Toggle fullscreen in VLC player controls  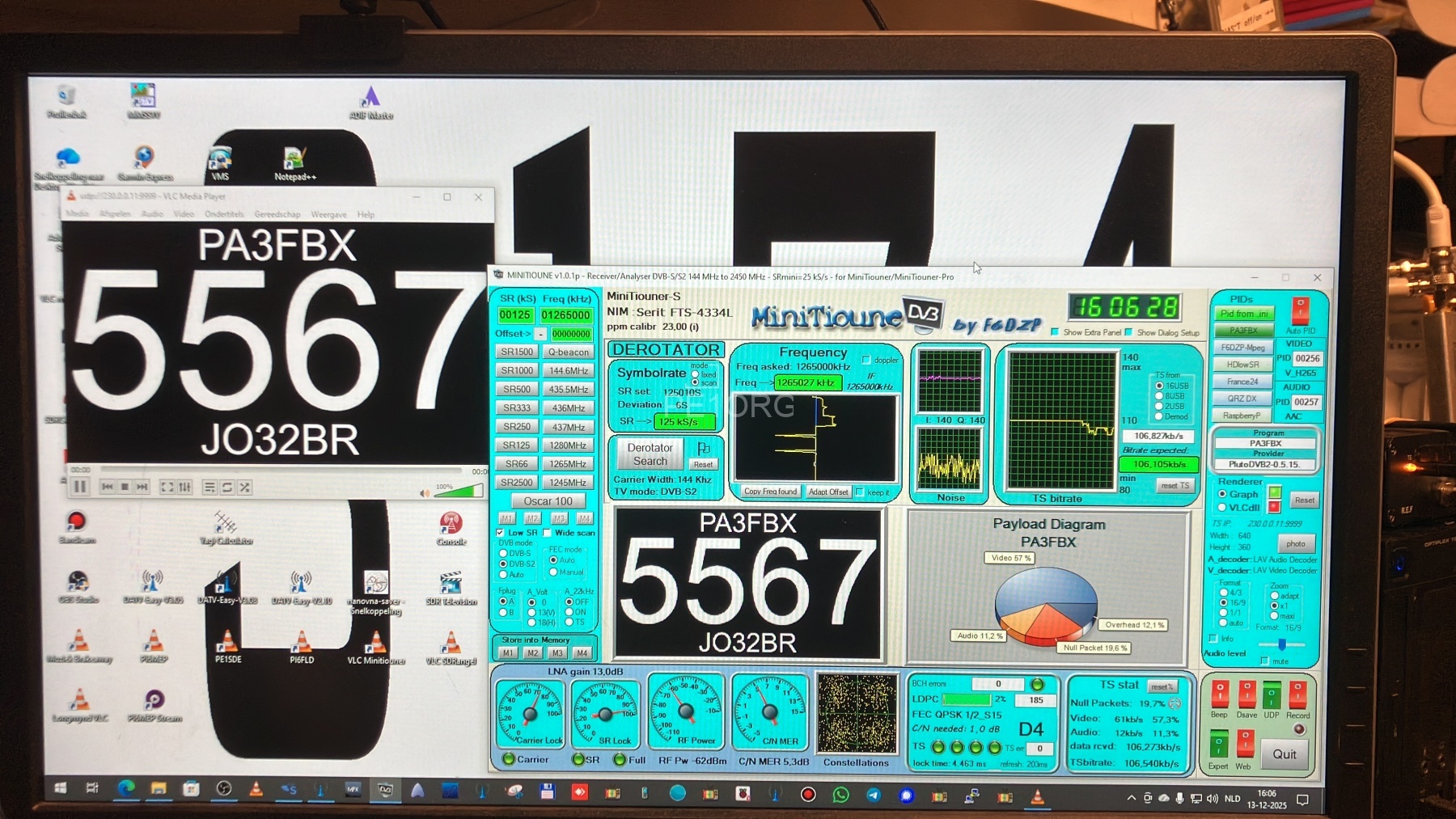[167, 487]
